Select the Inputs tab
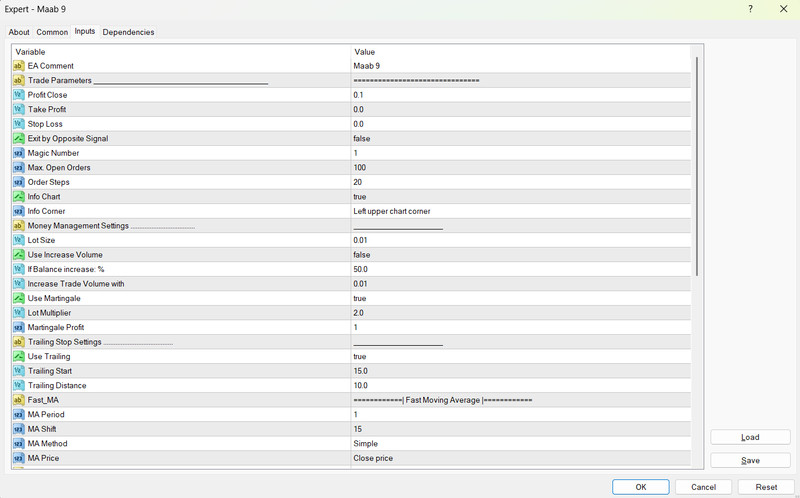Viewport: 800px width, 498px height. [85, 31]
